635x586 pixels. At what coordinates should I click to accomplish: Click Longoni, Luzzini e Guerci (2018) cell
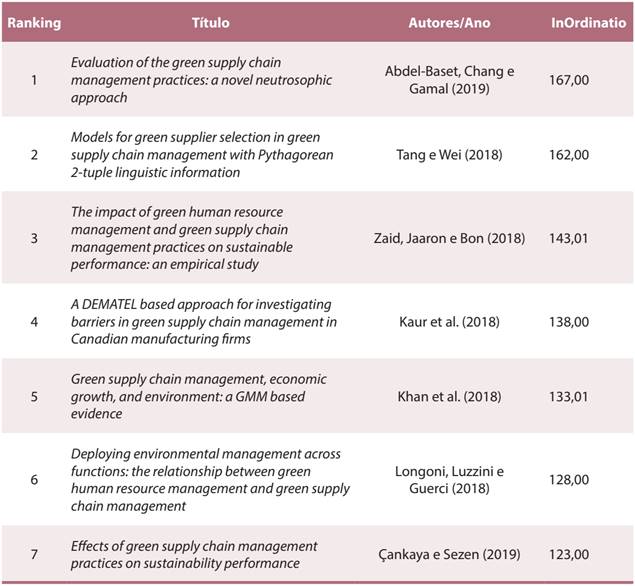[448, 480]
